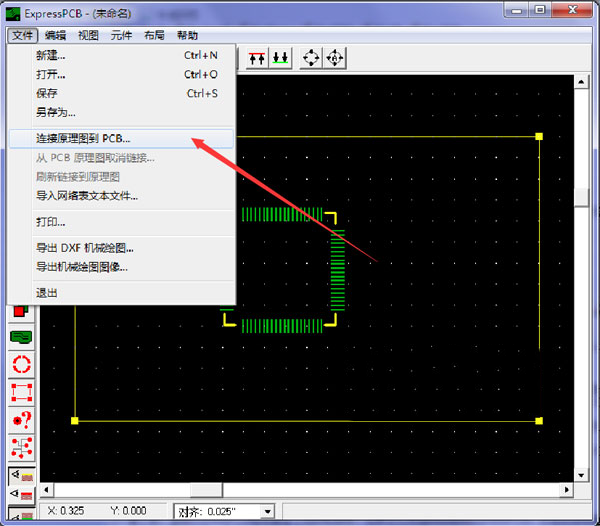The height and width of the screenshot is (526, 600).
Task: Open the 帮助 menu
Action: [x=187, y=36]
